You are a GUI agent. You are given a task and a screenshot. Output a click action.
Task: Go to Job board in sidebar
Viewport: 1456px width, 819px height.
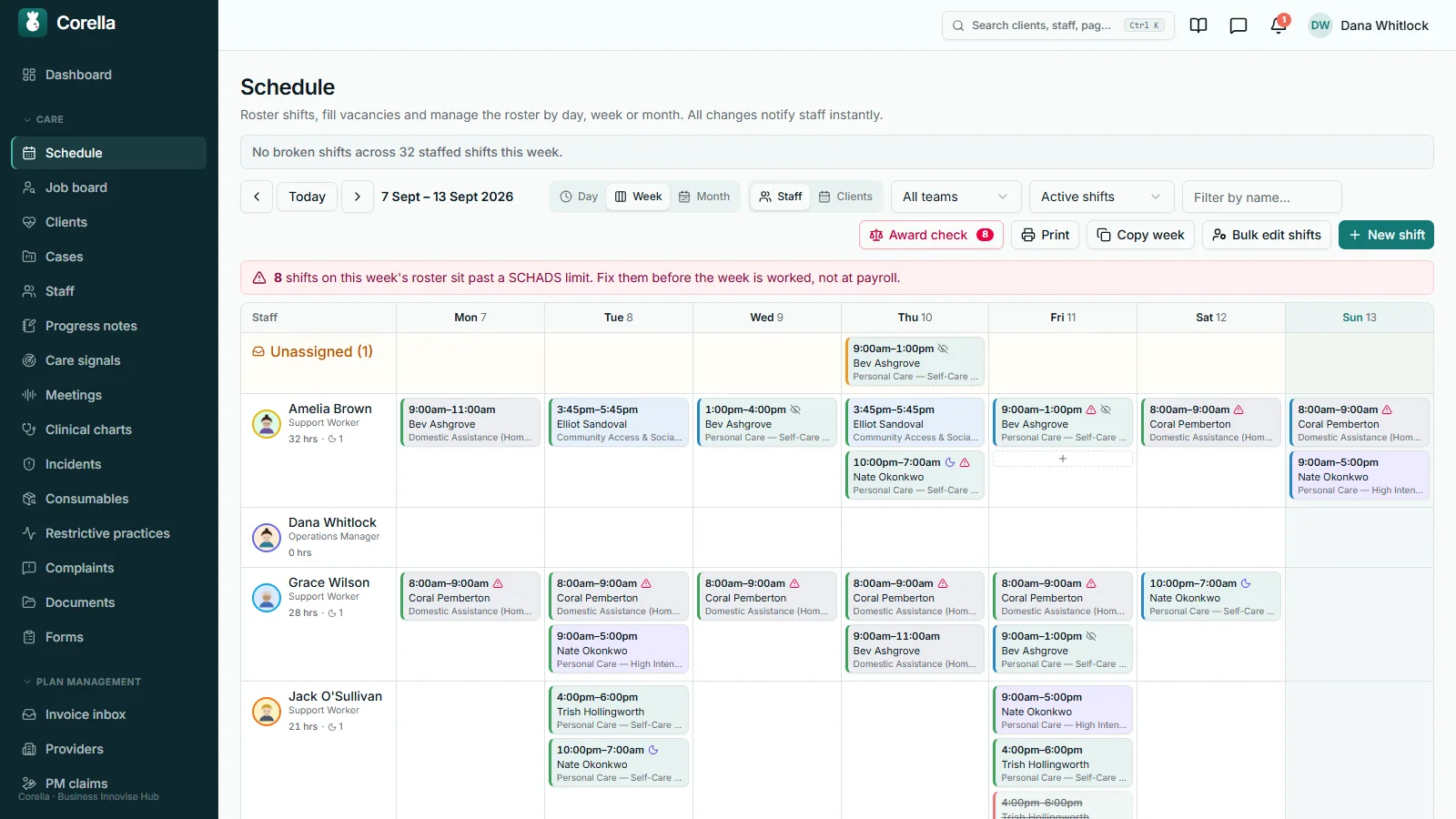click(109, 187)
